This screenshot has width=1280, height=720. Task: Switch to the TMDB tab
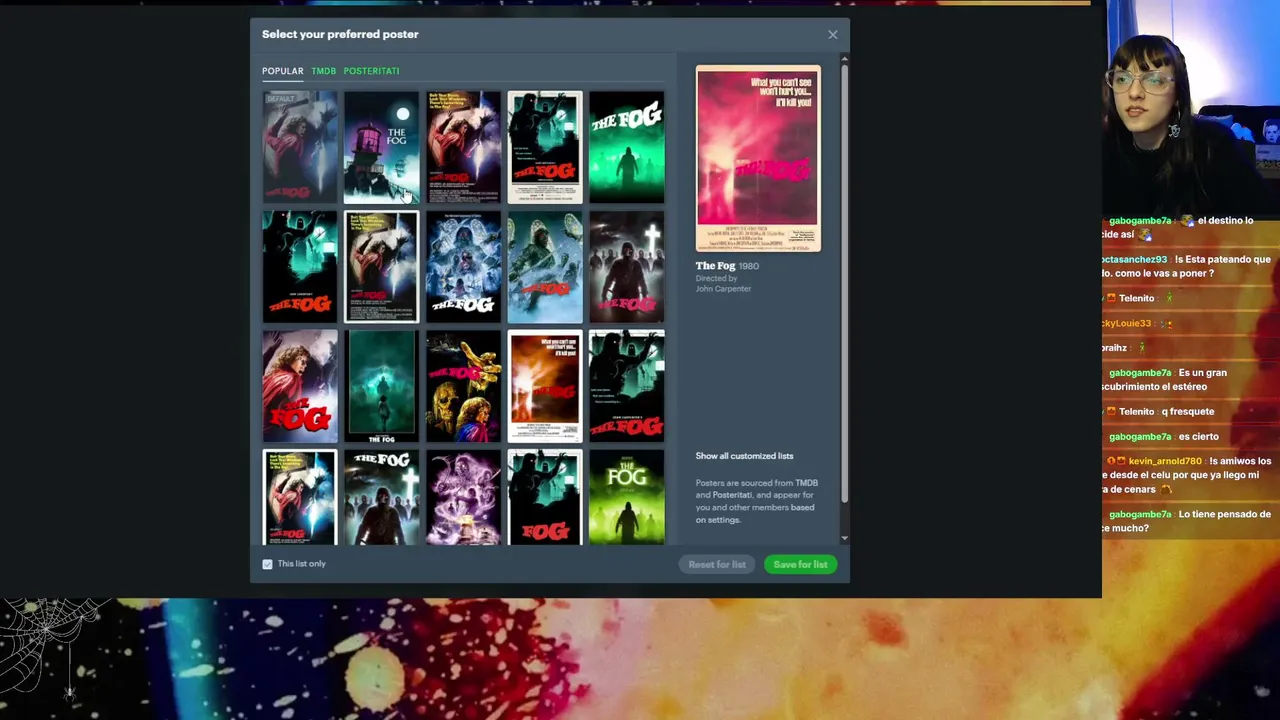(323, 71)
